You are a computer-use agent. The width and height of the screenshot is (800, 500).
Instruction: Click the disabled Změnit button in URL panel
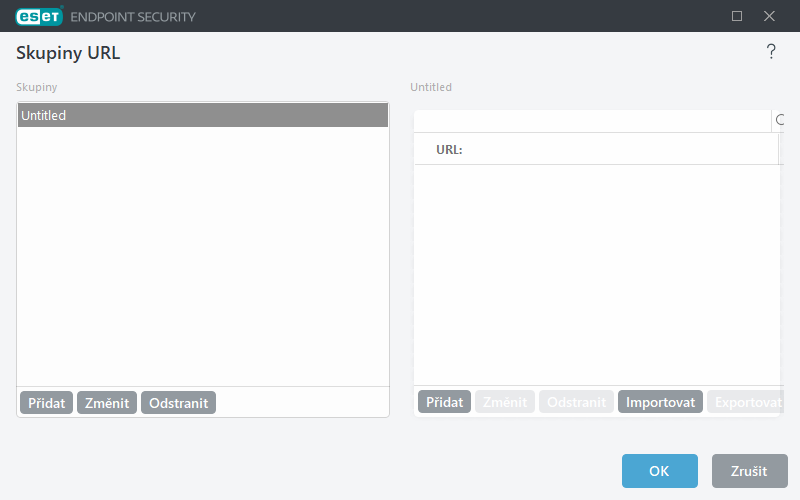pyautogui.click(x=505, y=402)
